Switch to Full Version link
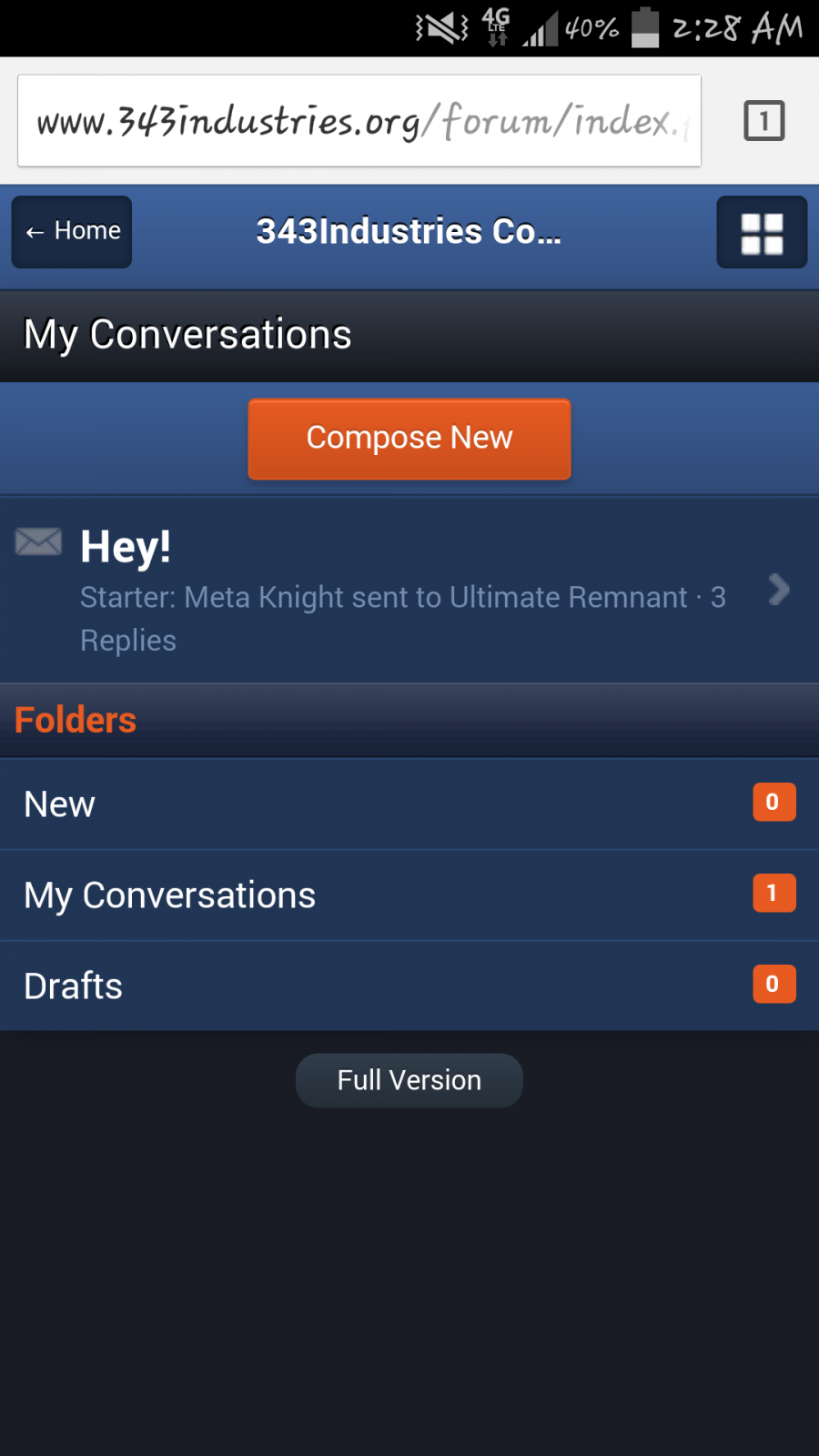The image size is (819, 1456). 409,1080
